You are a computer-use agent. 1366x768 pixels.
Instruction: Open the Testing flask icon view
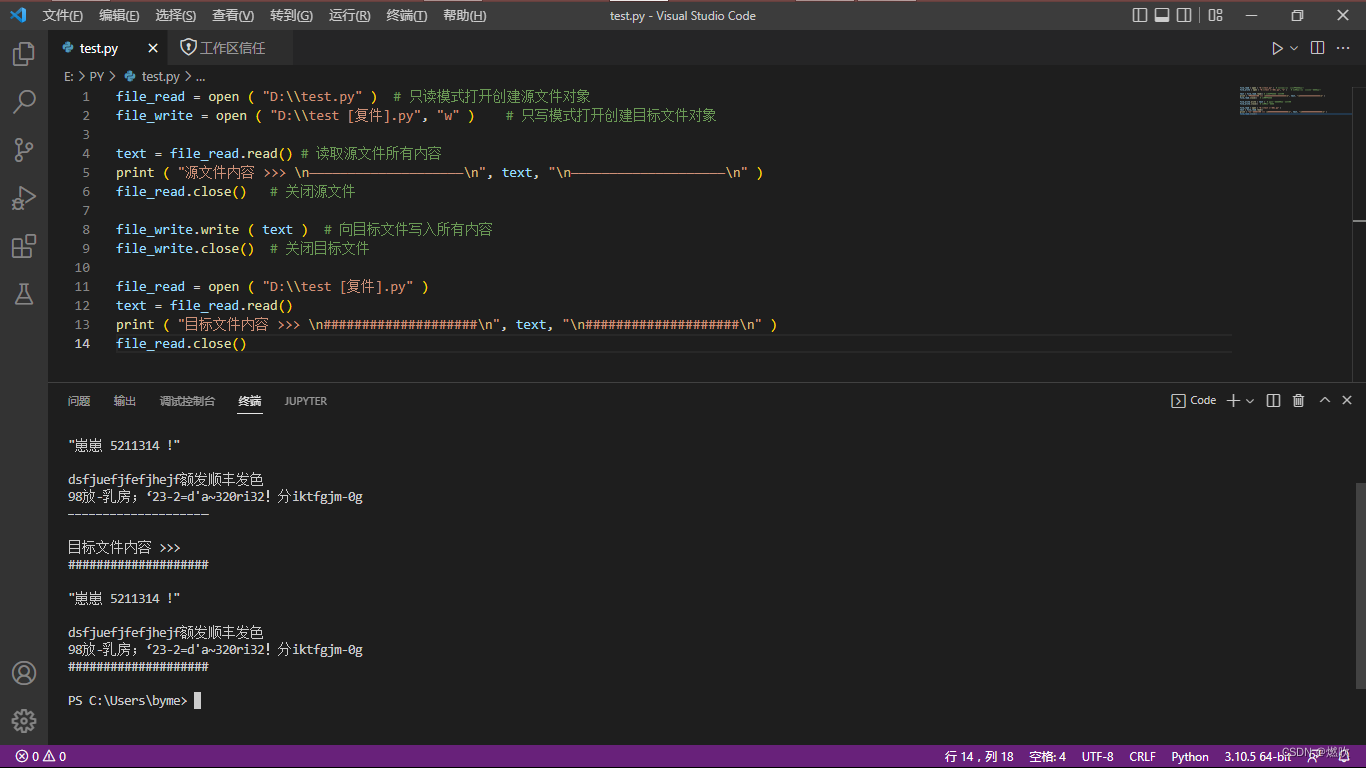point(24,294)
